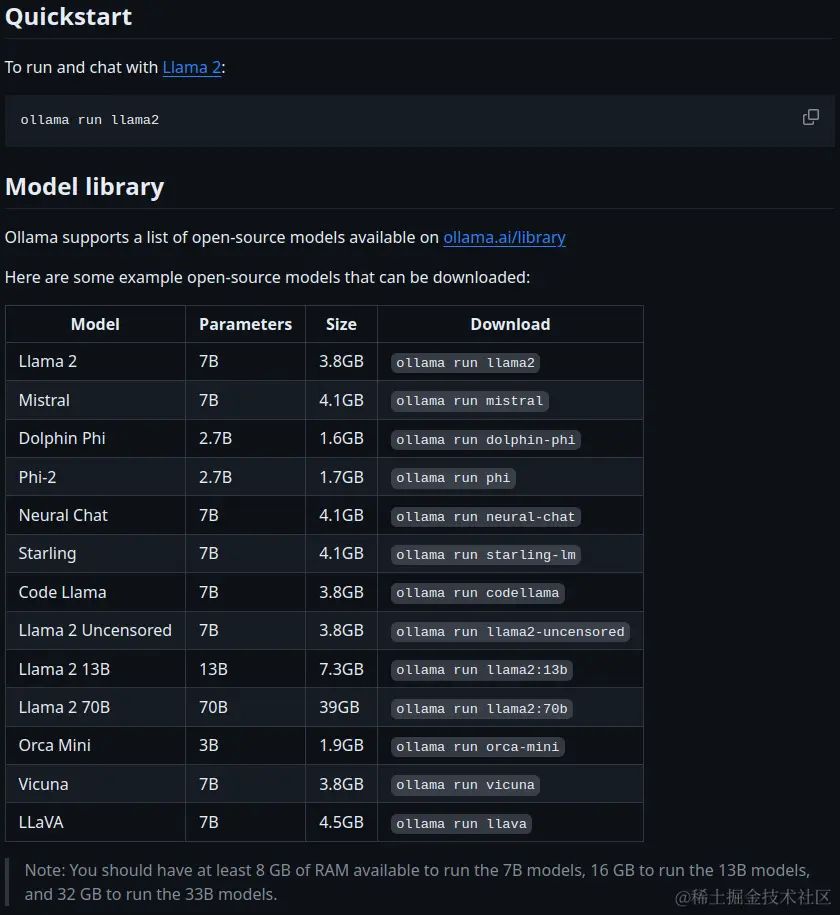The width and height of the screenshot is (840, 915).
Task: Click the 1.9GB size cell
Action: tap(341, 746)
